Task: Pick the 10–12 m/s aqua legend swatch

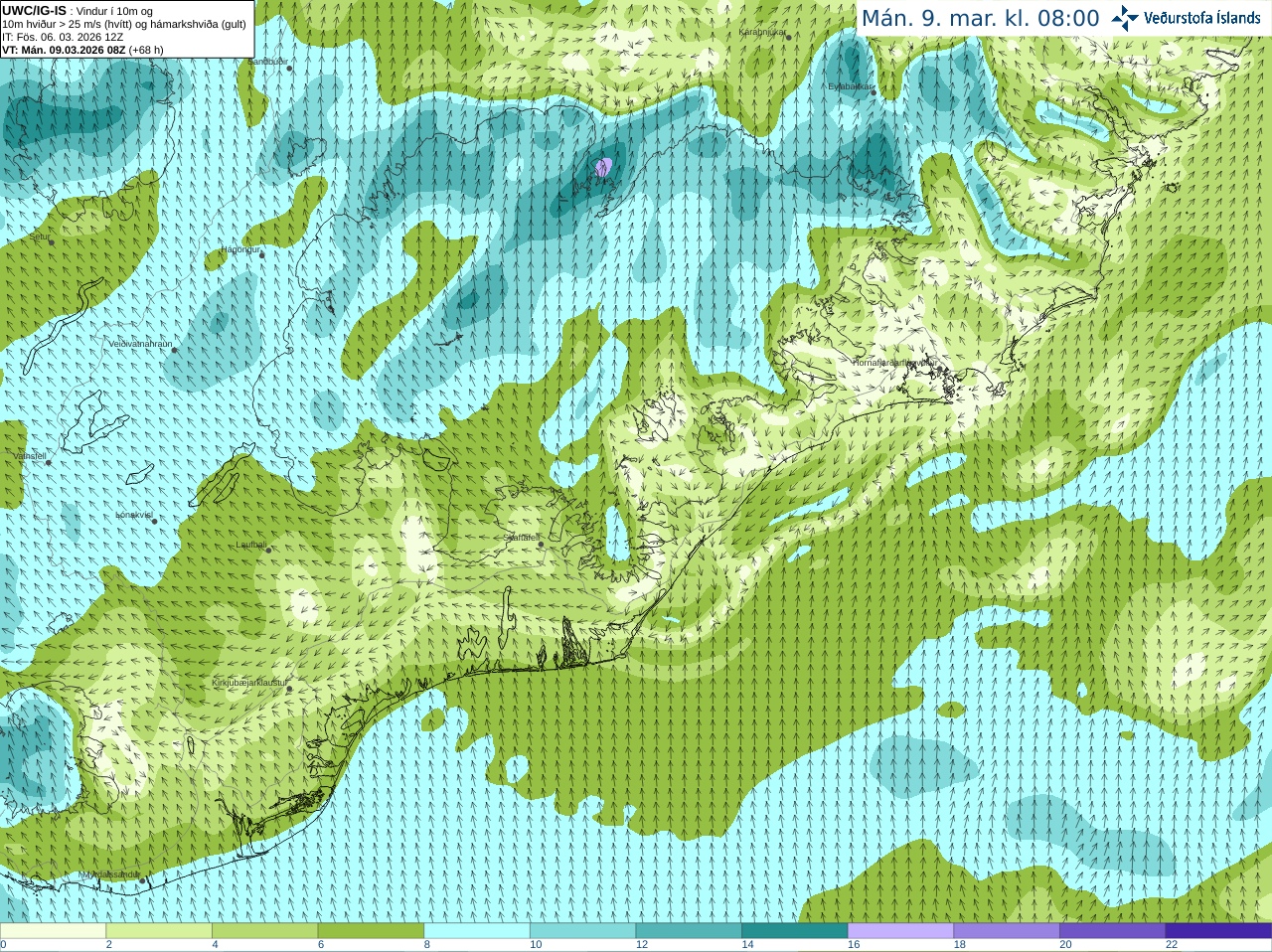Action: pos(582,931)
